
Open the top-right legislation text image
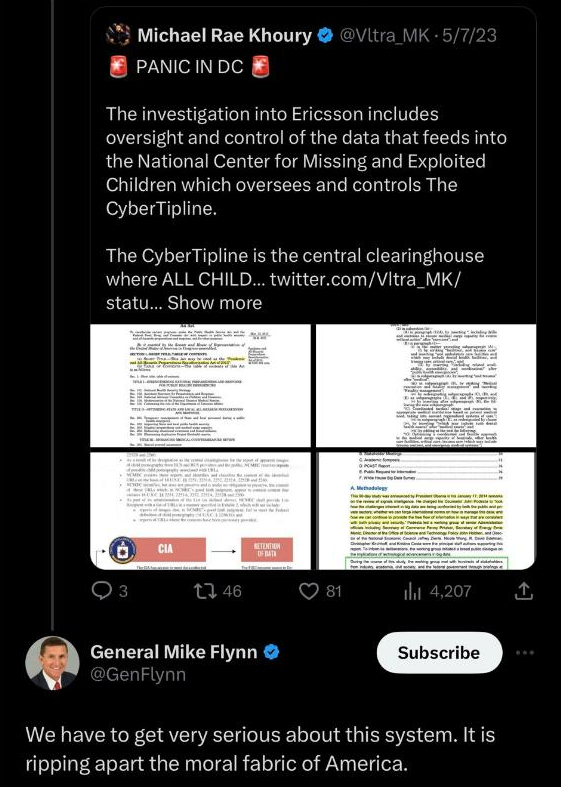pos(426,385)
